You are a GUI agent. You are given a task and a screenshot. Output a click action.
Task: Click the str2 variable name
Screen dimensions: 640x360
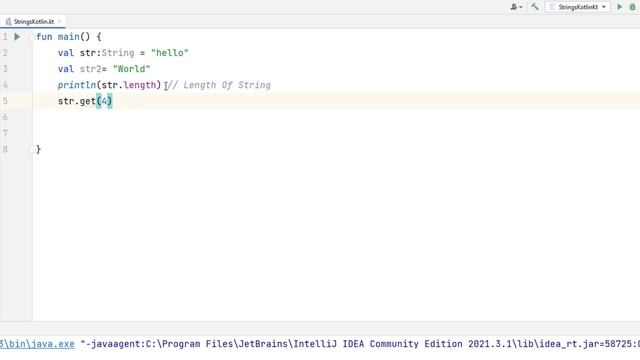(90, 69)
